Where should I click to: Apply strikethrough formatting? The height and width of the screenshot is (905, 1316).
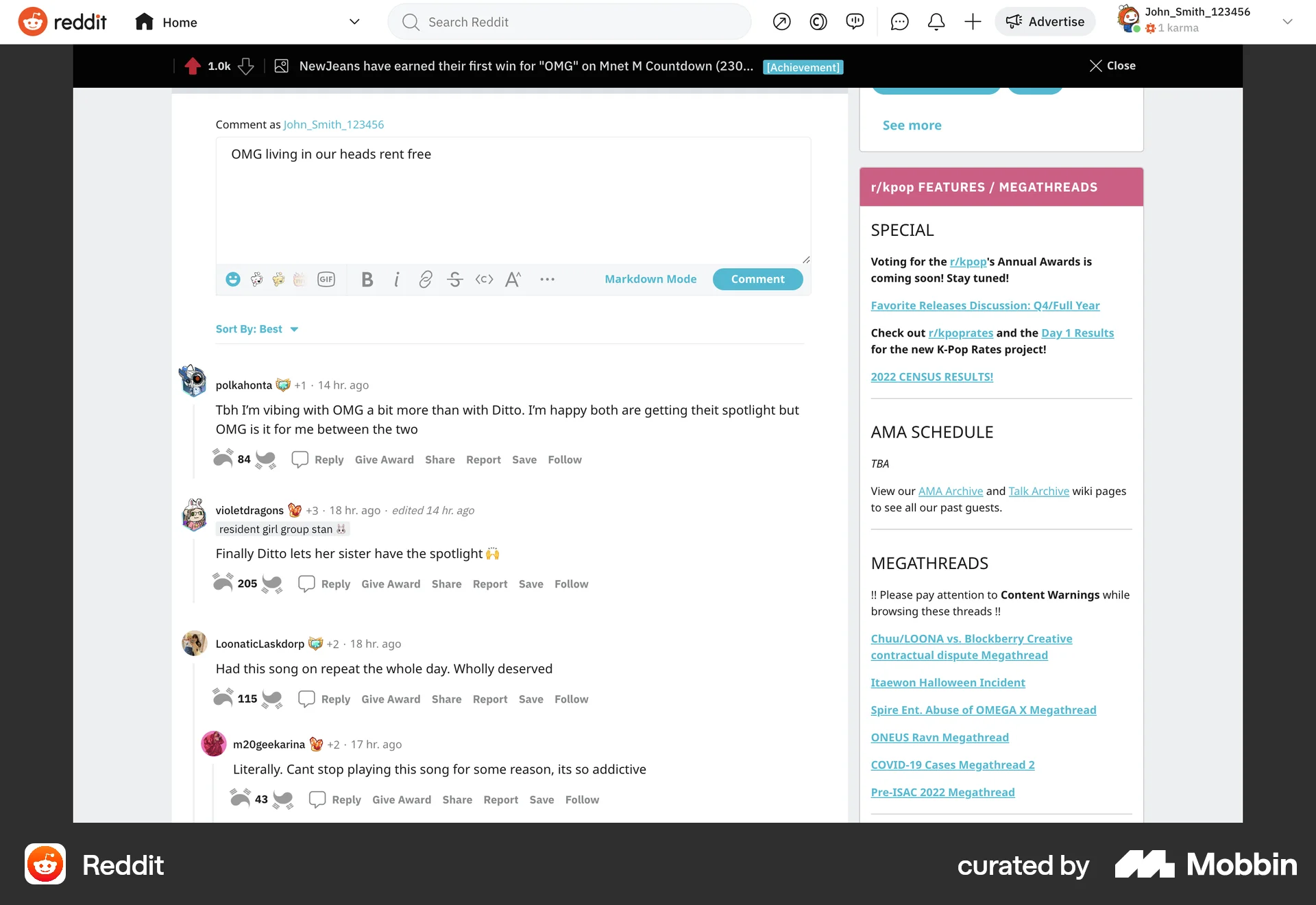pos(455,279)
